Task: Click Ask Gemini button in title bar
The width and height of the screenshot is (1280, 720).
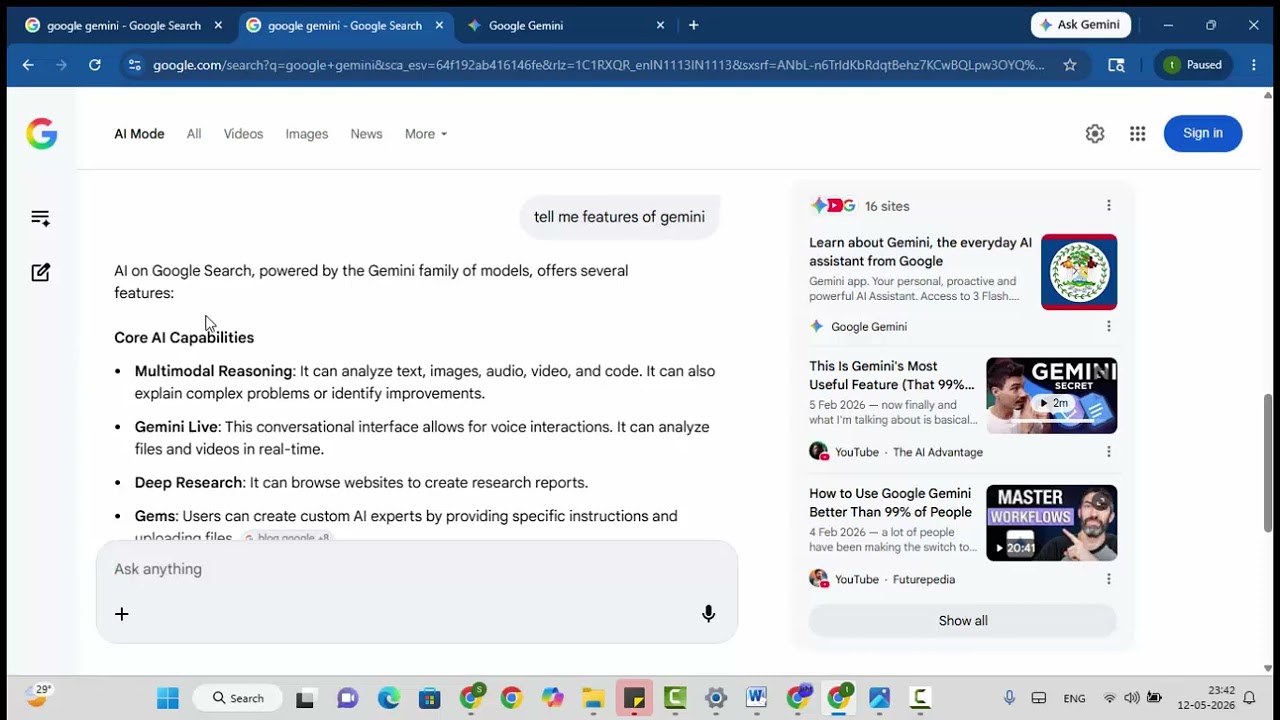Action: (x=1081, y=25)
